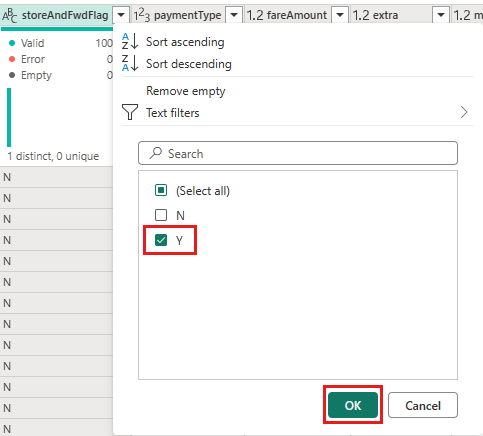Click the 1.2 decimal type icon on fareAmount

pyautogui.click(x=255, y=15)
